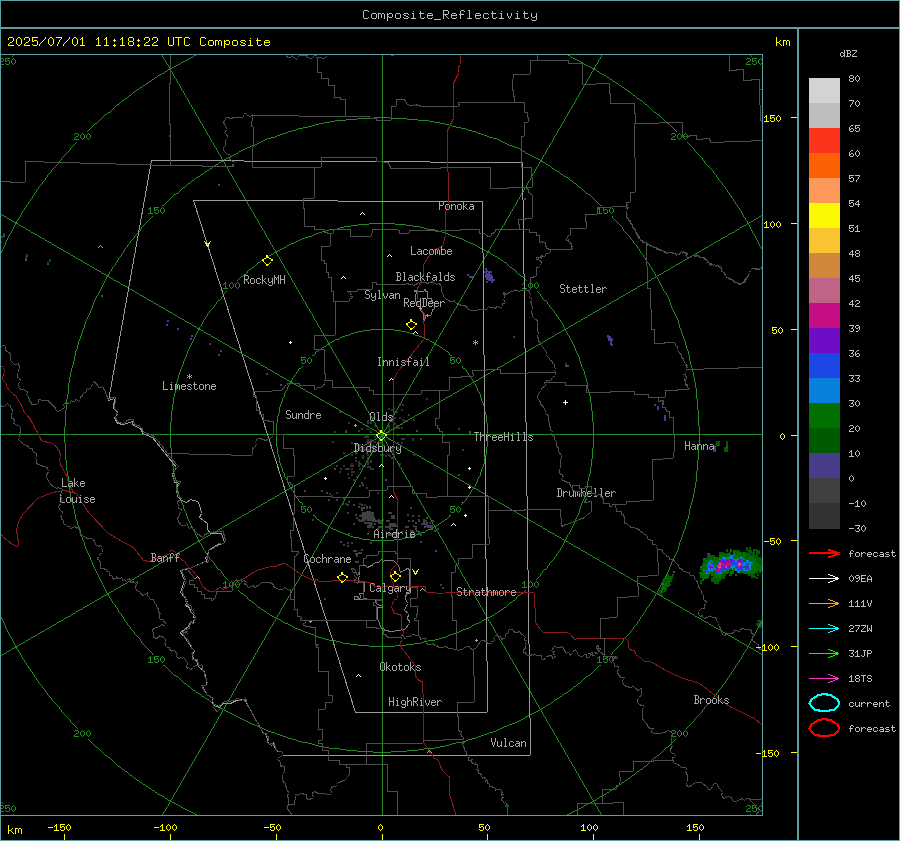Viewport: 900px width, 841px height.
Task: Select the cyan 27ZW arrow legend icon
Action: pos(824,629)
